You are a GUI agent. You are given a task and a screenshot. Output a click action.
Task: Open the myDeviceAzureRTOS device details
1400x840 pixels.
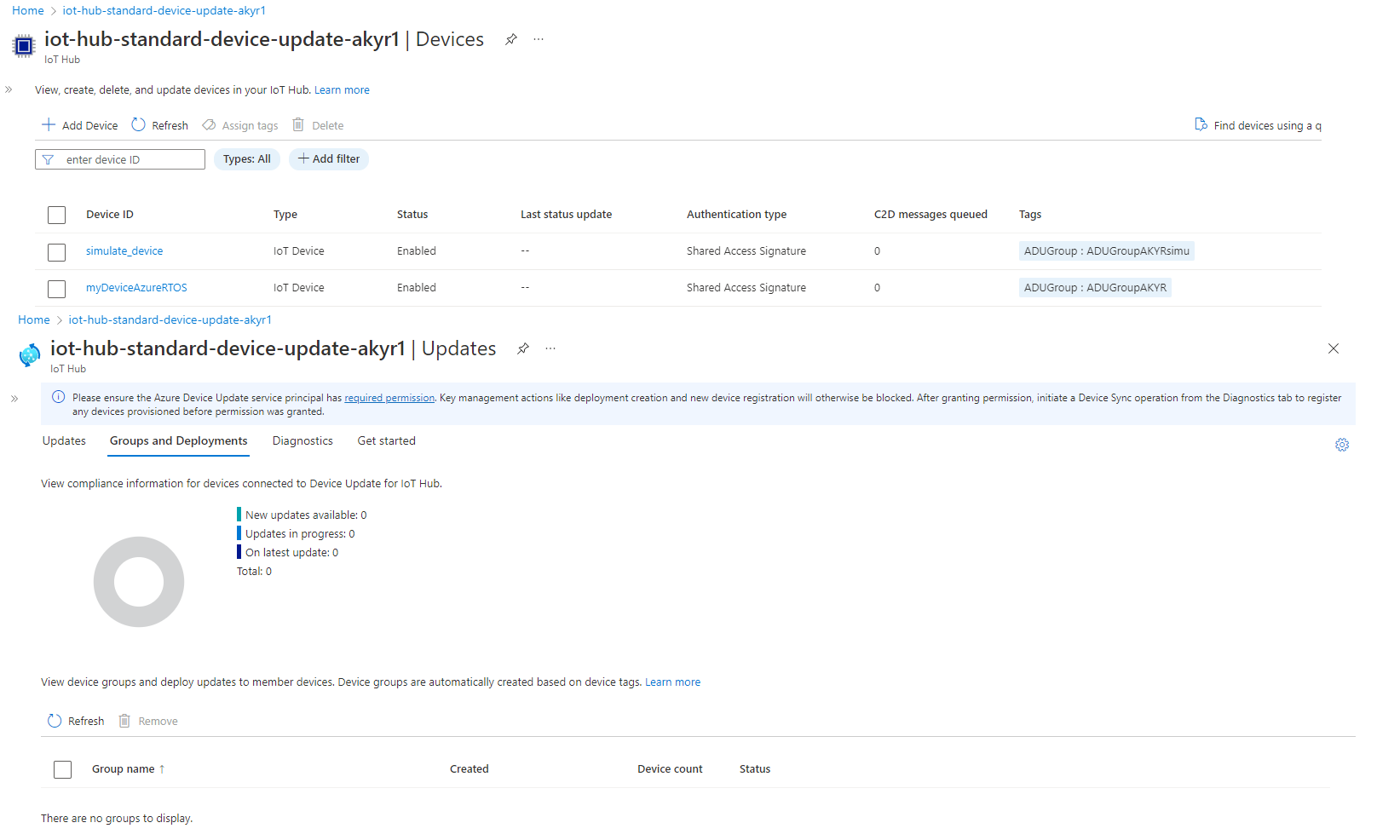pos(136,287)
